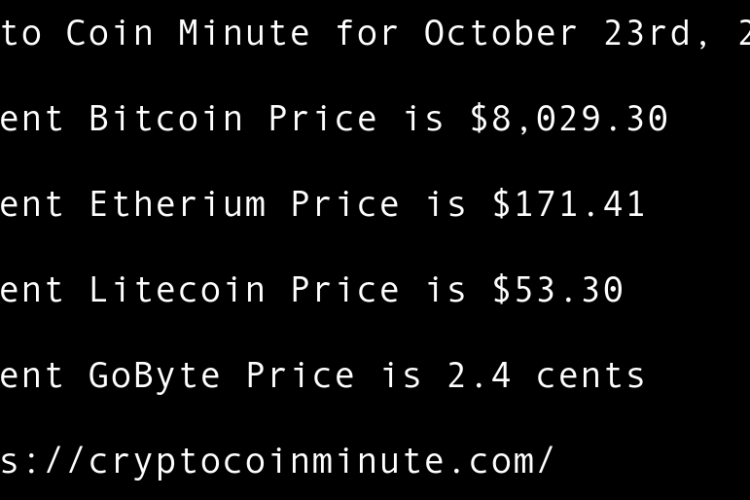Image resolution: width=750 pixels, height=500 pixels.
Task: Click the word Minute in the title
Action: (244, 33)
